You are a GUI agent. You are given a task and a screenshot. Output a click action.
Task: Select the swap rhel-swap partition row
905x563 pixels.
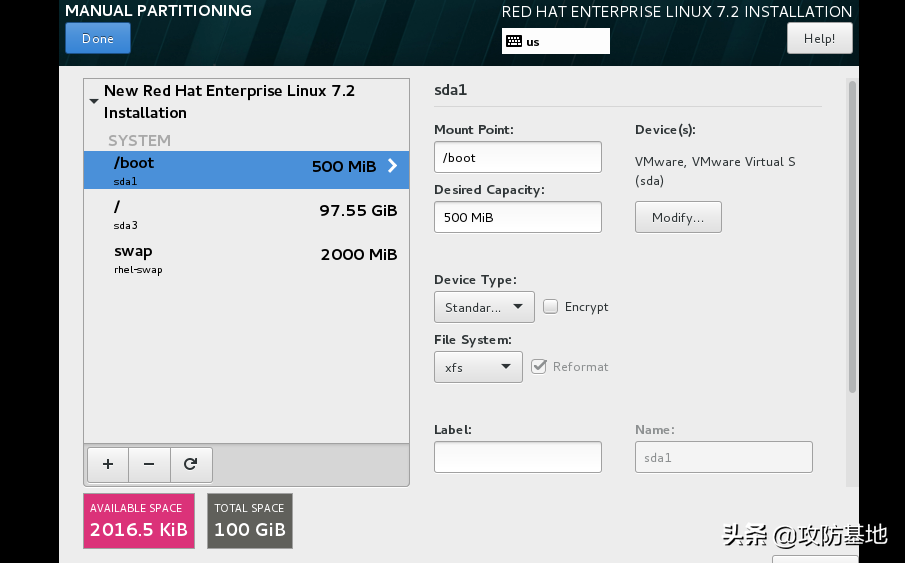pos(246,259)
